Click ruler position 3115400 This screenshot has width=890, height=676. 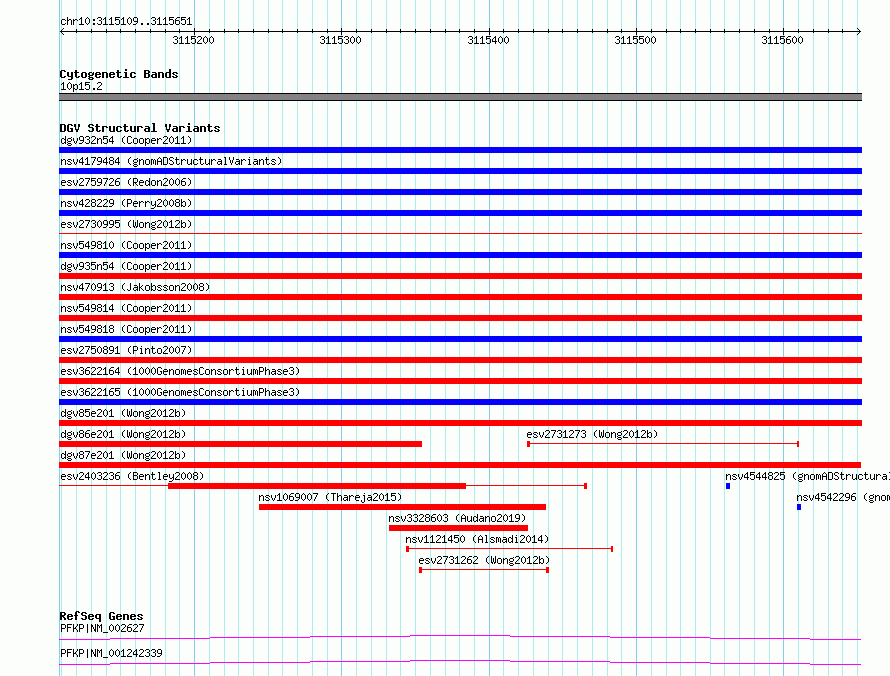(488, 40)
